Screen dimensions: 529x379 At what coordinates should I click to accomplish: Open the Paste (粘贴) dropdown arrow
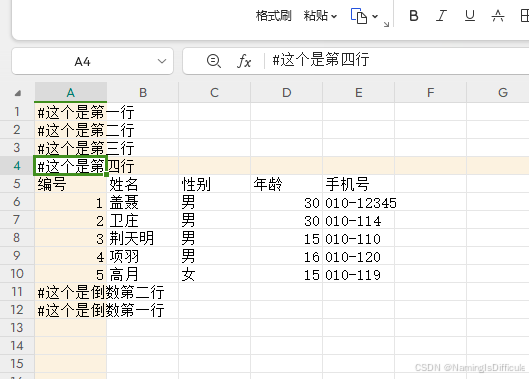click(334, 16)
